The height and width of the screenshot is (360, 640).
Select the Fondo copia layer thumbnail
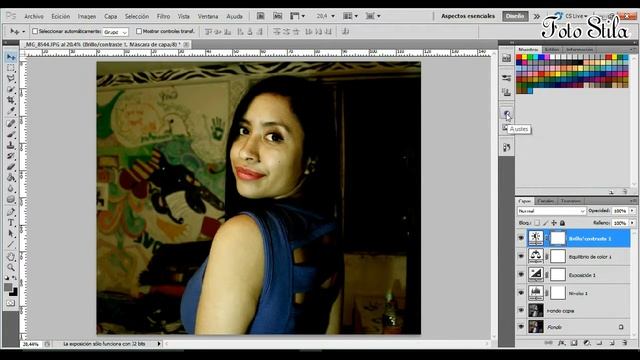pos(536,310)
